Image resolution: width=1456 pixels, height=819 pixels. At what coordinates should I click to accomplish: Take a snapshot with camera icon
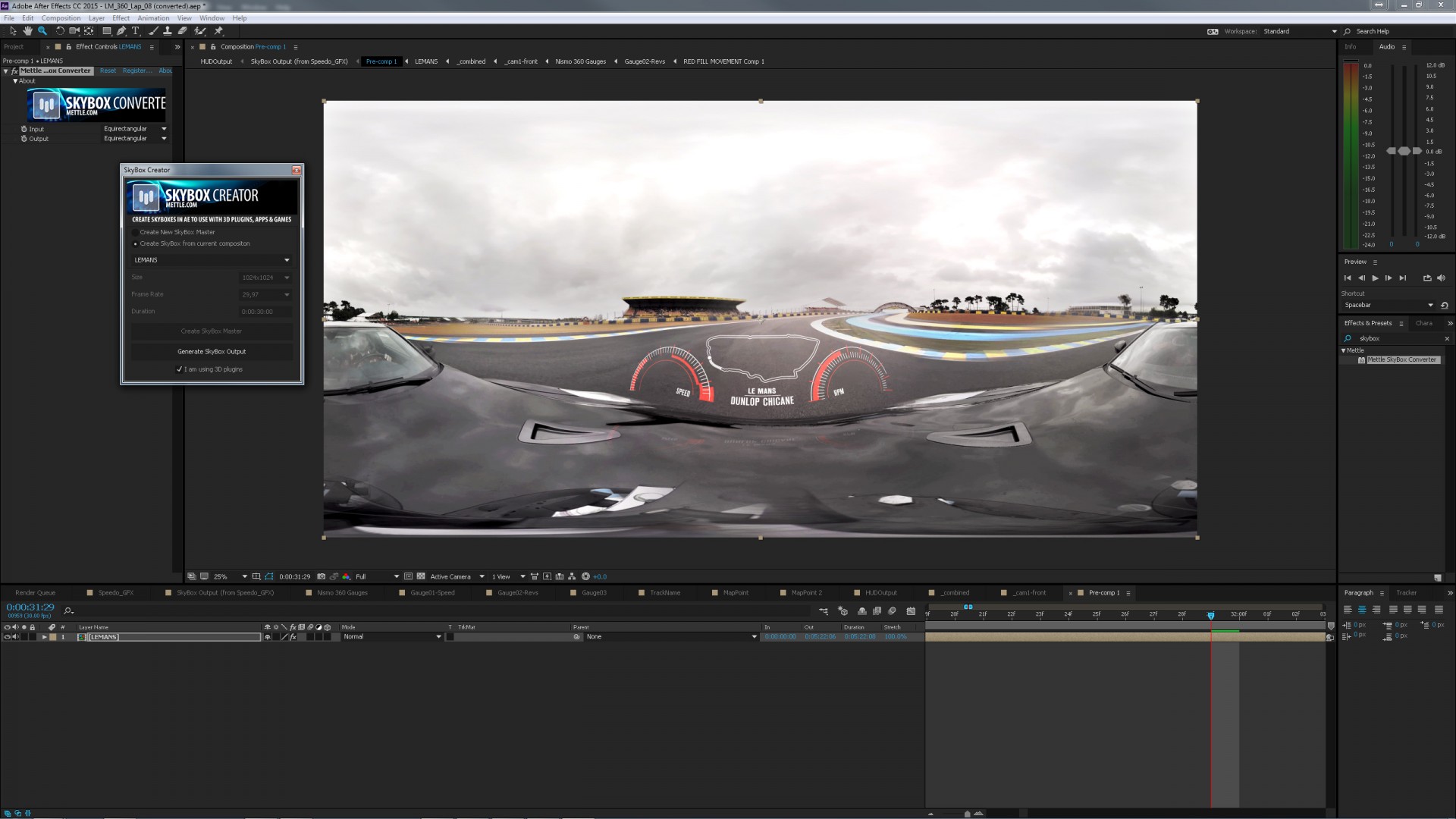click(322, 576)
